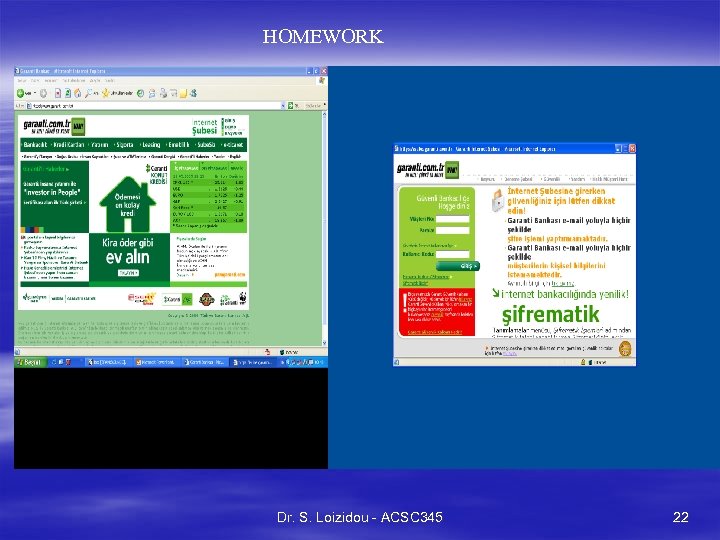Click the Print icon in IE toolbar
The height and width of the screenshot is (540, 720).
point(163,93)
